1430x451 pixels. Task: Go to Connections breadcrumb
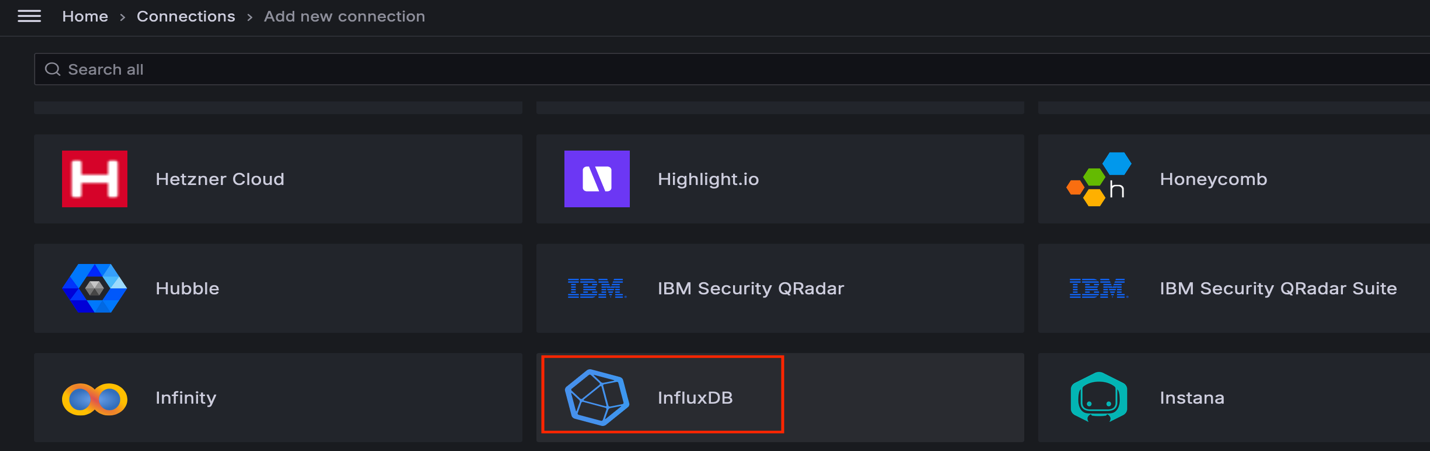click(x=186, y=16)
